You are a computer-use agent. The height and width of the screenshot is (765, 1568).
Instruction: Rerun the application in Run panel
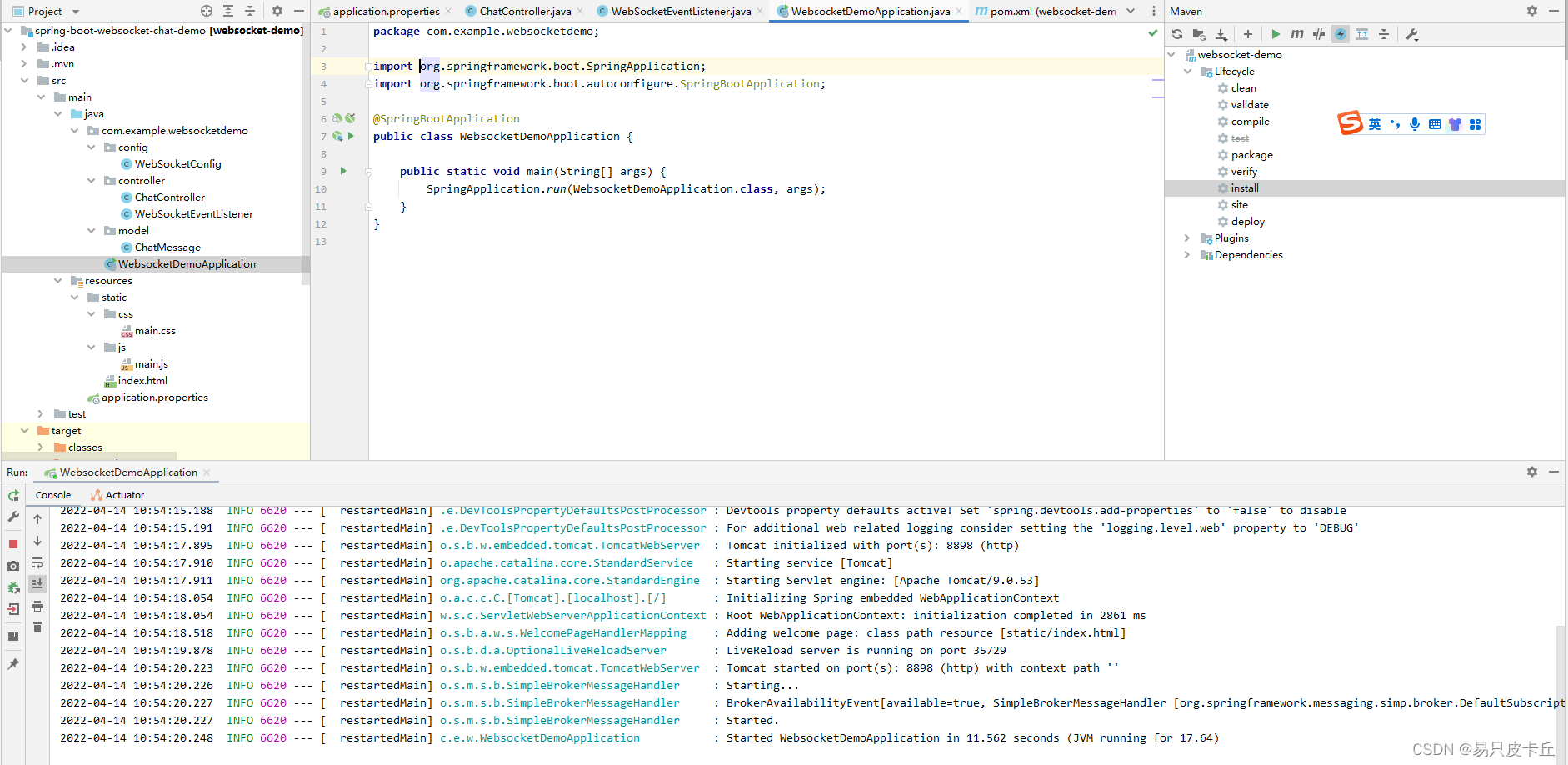pos(13,495)
